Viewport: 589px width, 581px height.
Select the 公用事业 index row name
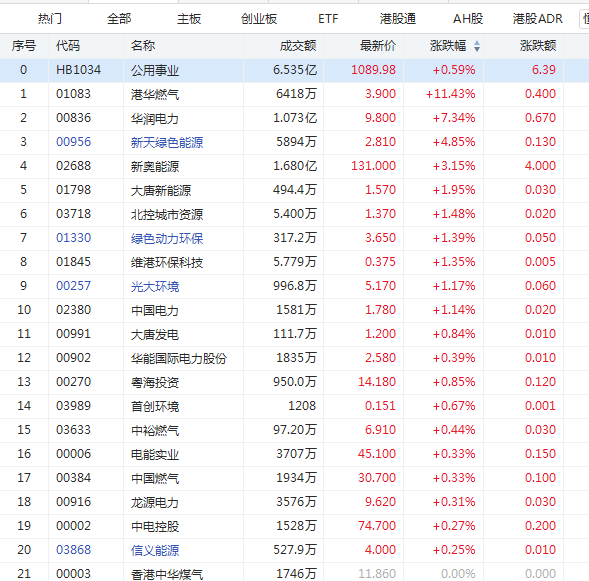pos(155,70)
